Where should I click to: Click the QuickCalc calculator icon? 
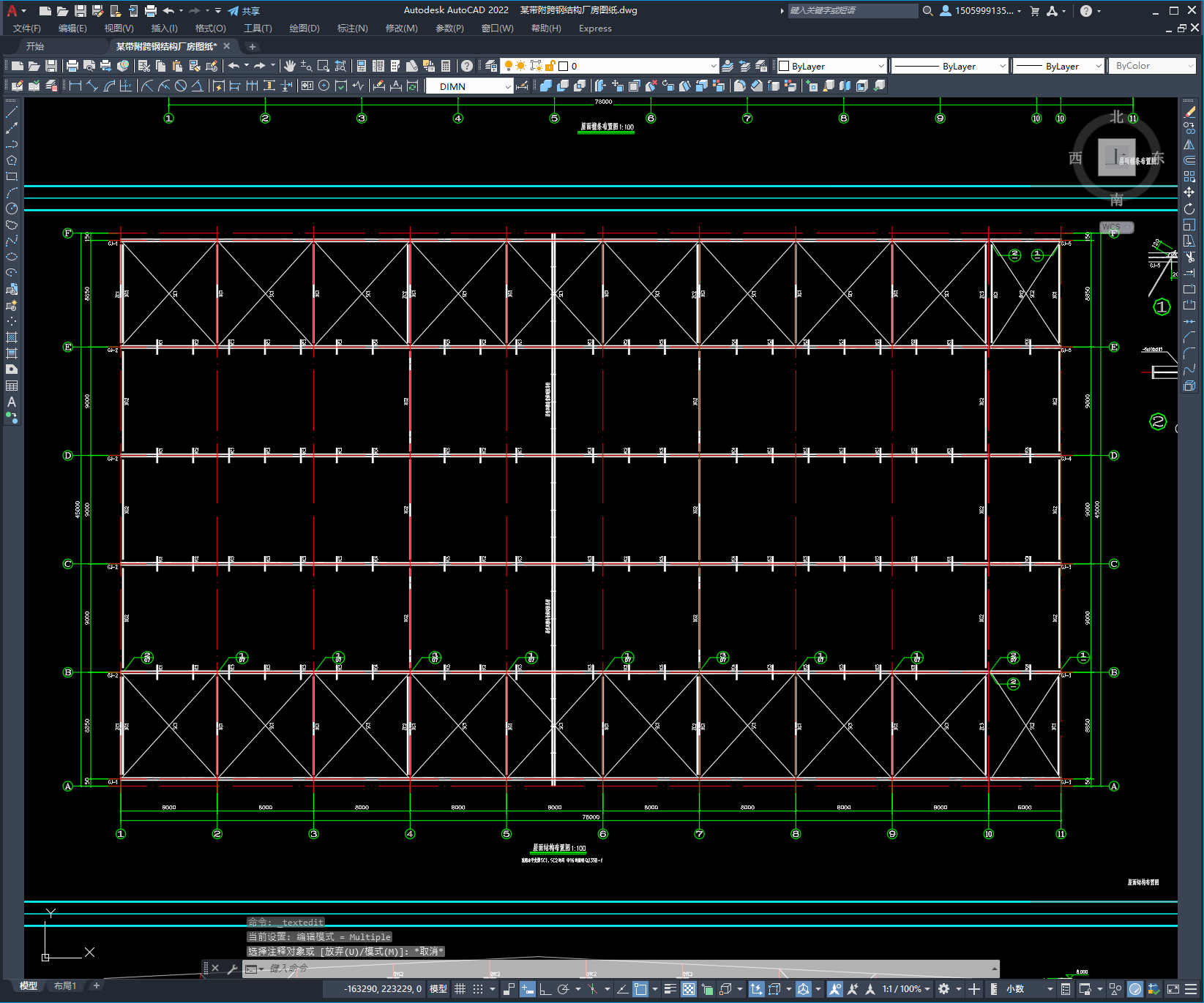click(446, 66)
